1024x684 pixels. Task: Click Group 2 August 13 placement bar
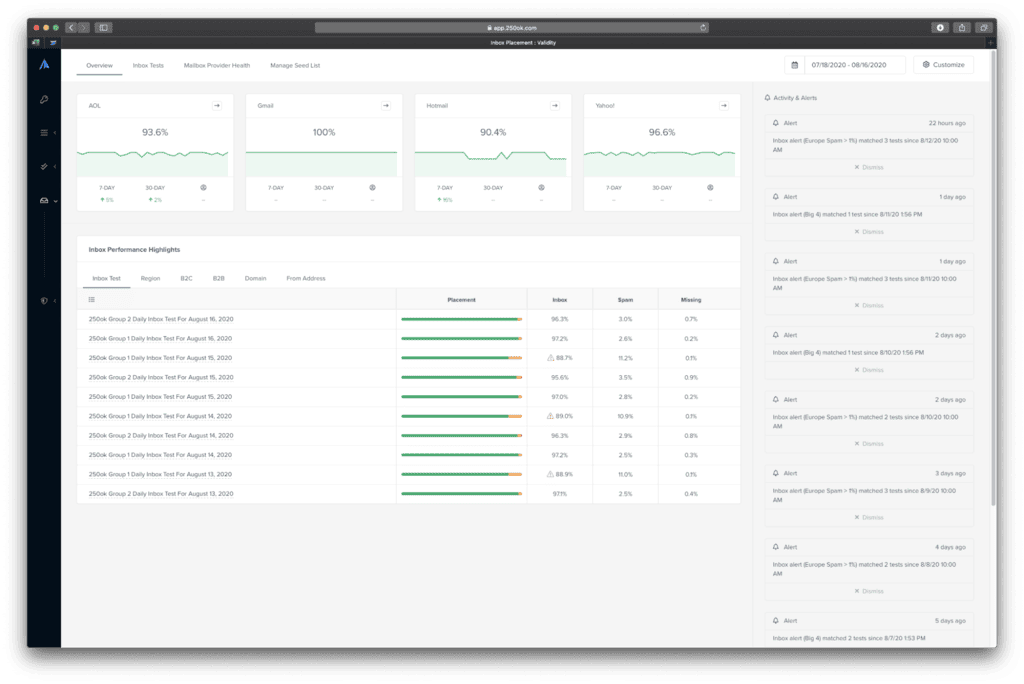[461, 493]
